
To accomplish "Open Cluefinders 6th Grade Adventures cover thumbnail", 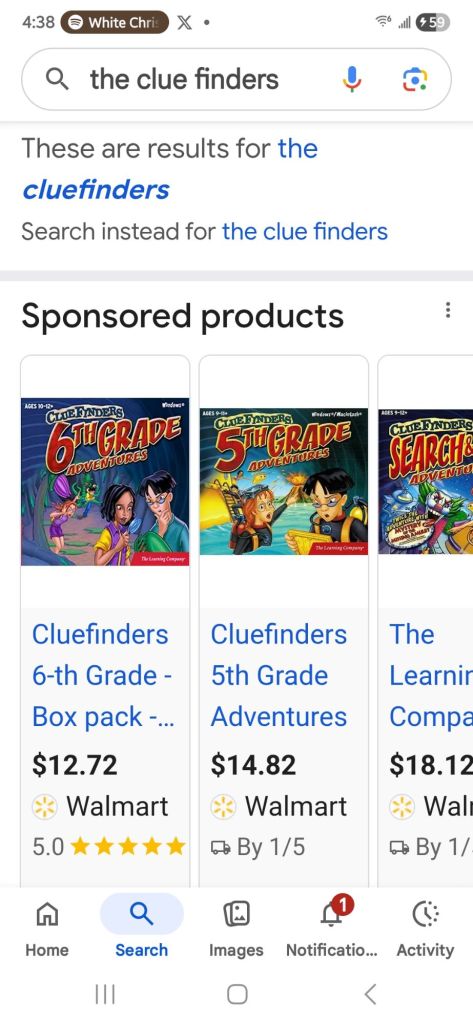I will click(105, 481).
